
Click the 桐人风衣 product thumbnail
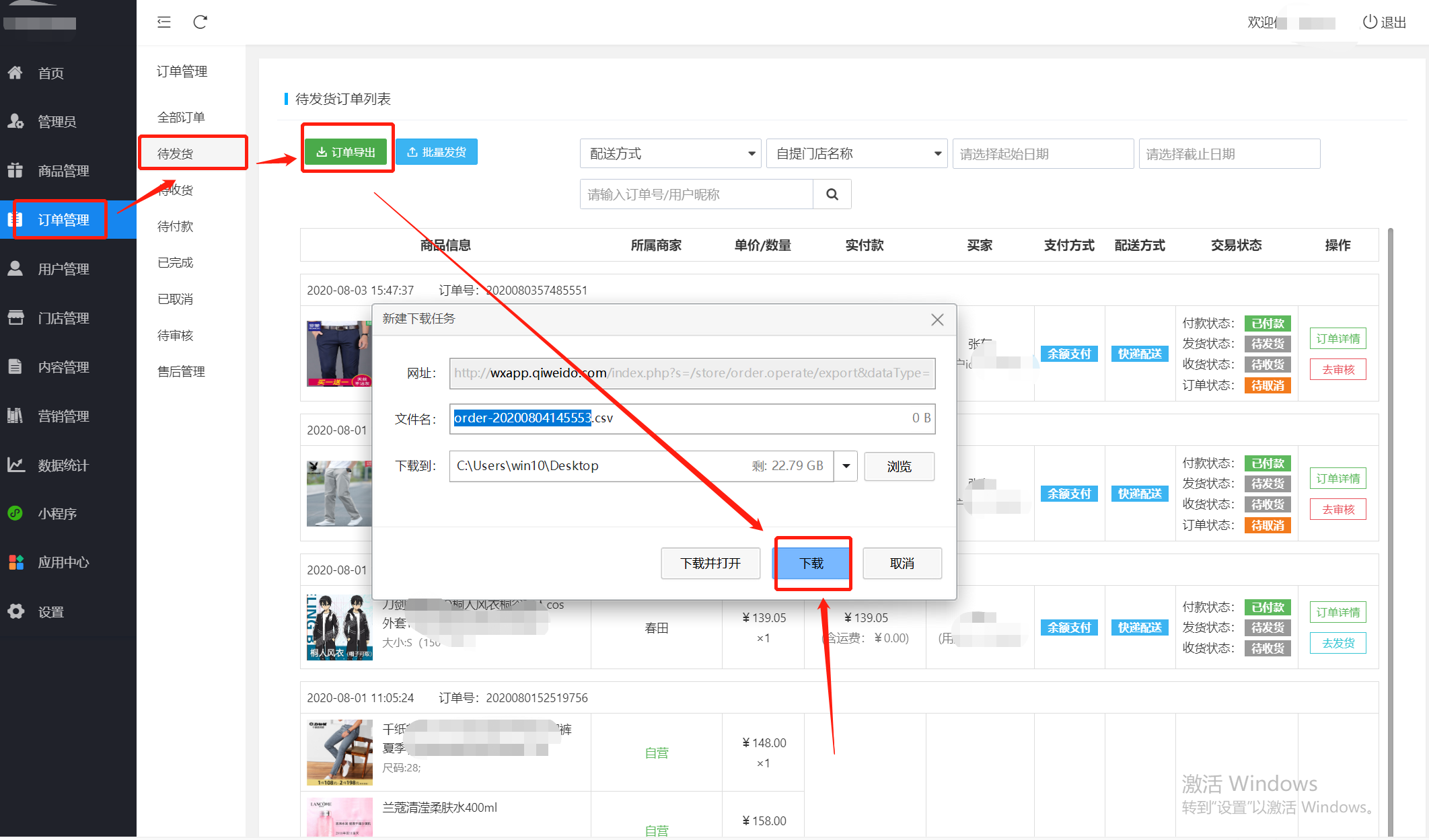[340, 627]
